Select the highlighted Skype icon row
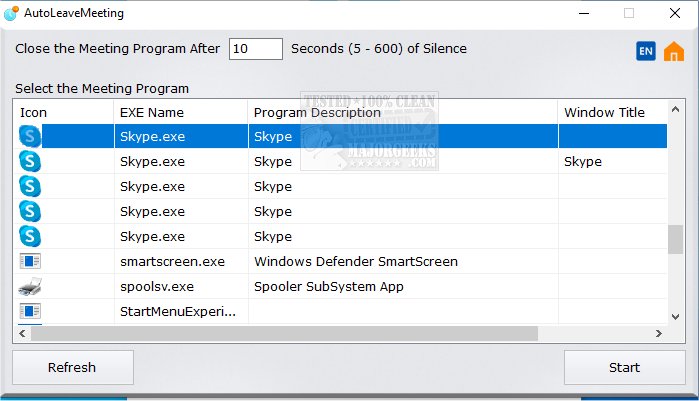 (30, 136)
